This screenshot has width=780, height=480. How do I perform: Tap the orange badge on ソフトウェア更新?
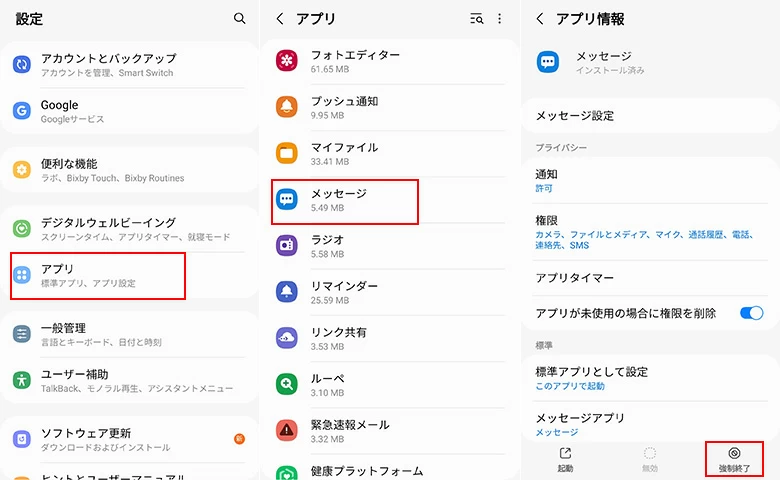tap(239, 439)
